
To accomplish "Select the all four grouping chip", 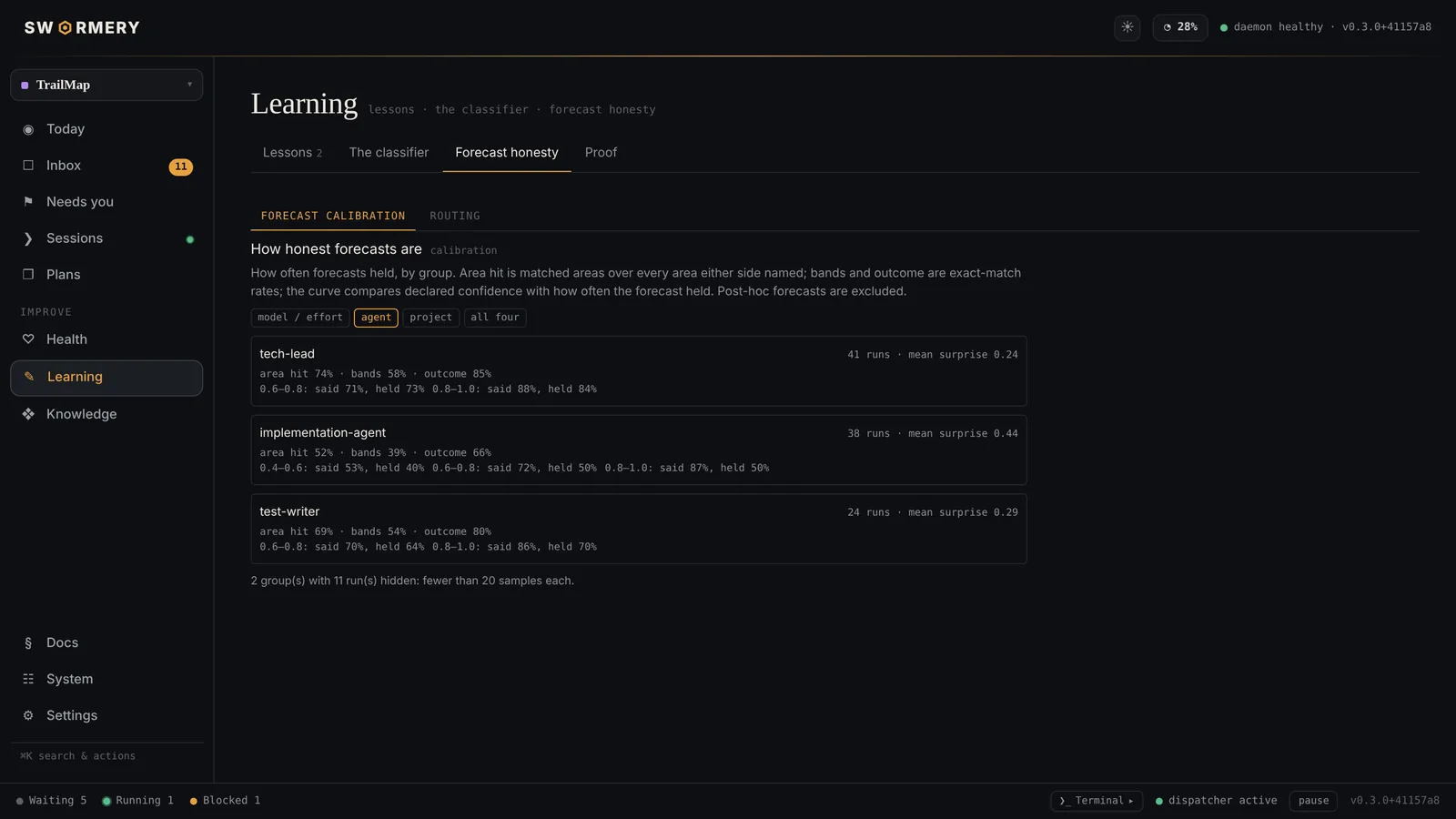I will (x=495, y=318).
